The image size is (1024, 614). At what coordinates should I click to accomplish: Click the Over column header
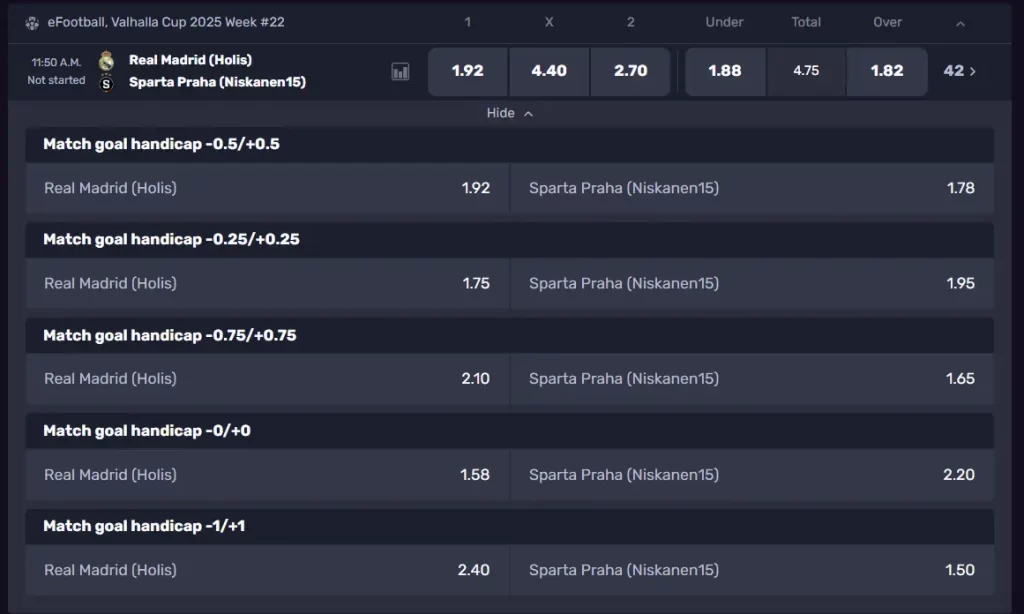[886, 21]
